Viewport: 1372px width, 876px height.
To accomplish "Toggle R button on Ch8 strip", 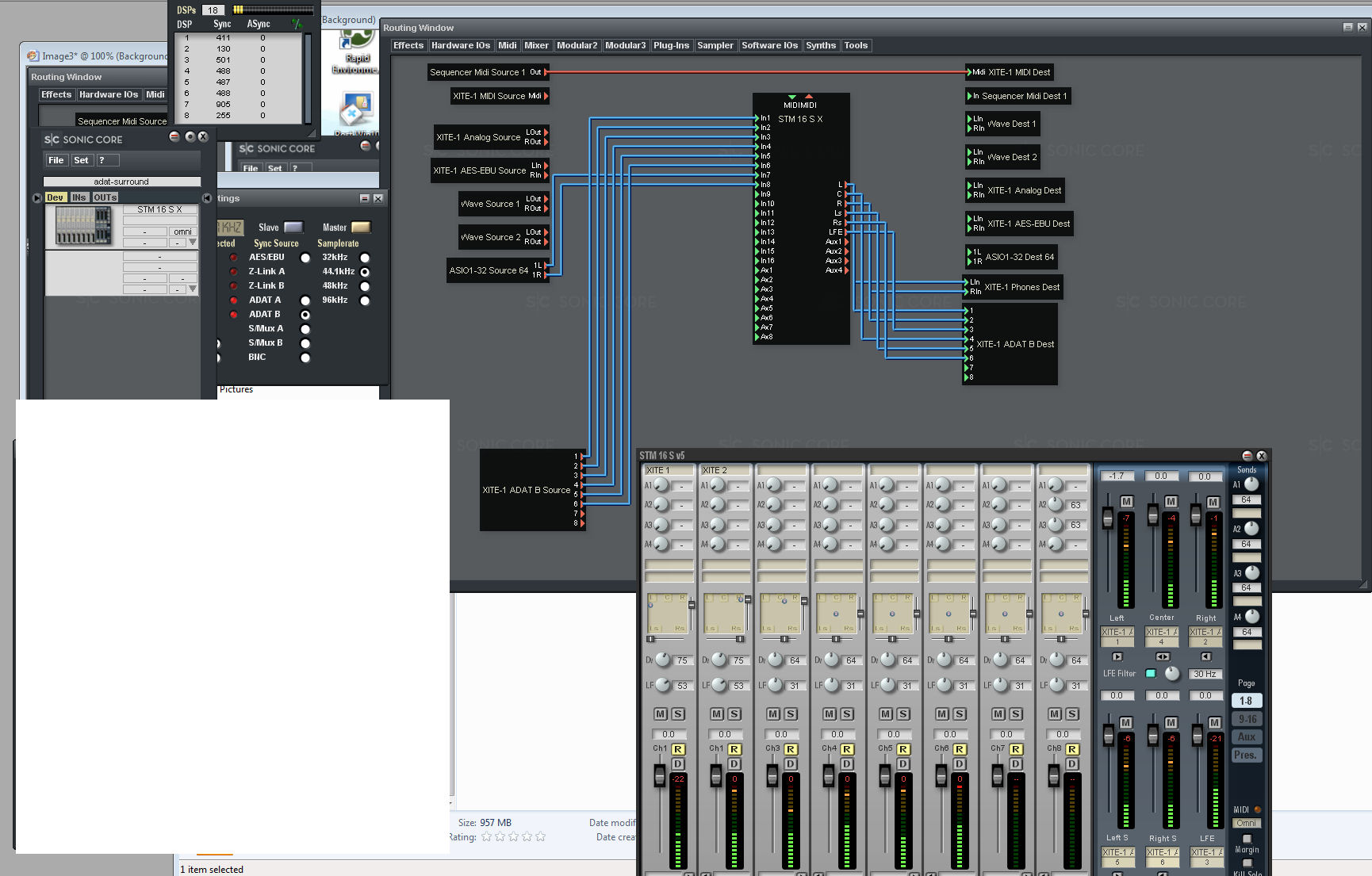I will [1072, 749].
